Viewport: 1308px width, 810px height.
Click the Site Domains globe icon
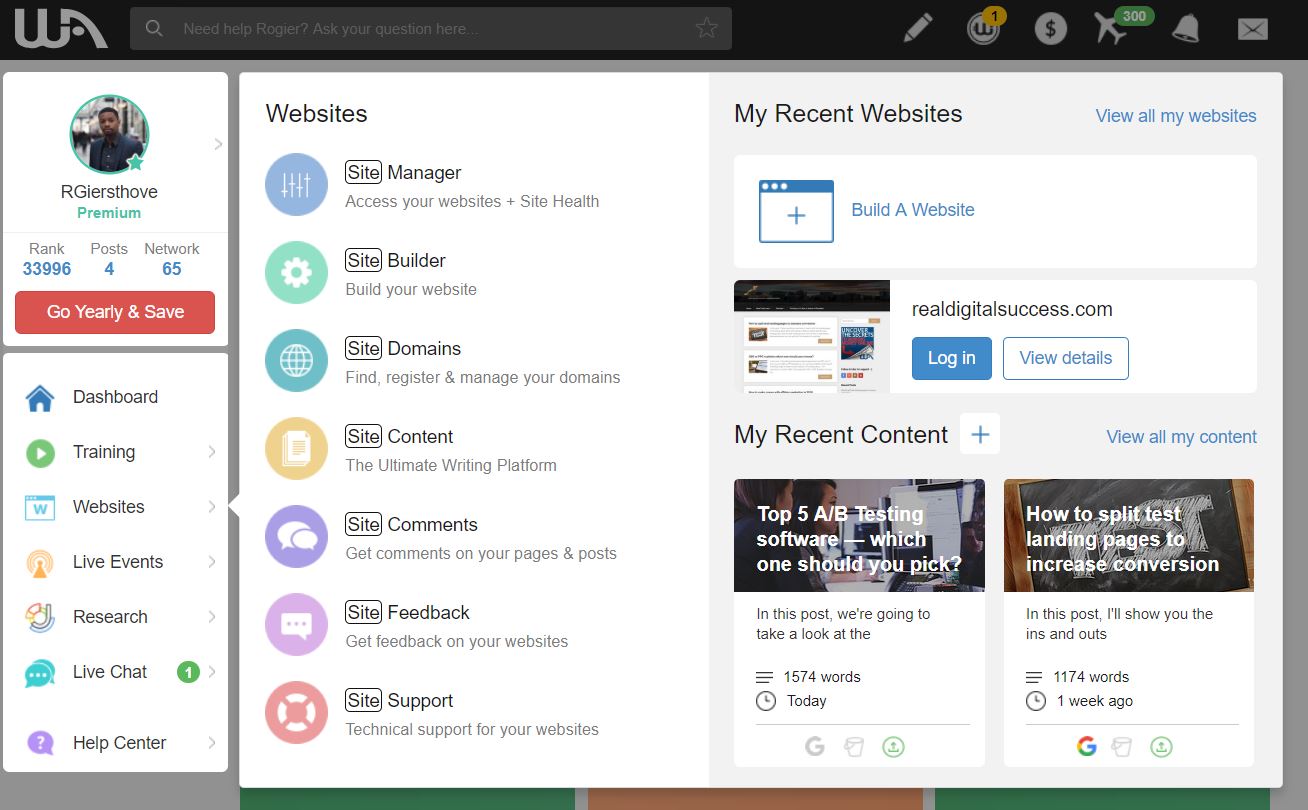[x=296, y=361]
